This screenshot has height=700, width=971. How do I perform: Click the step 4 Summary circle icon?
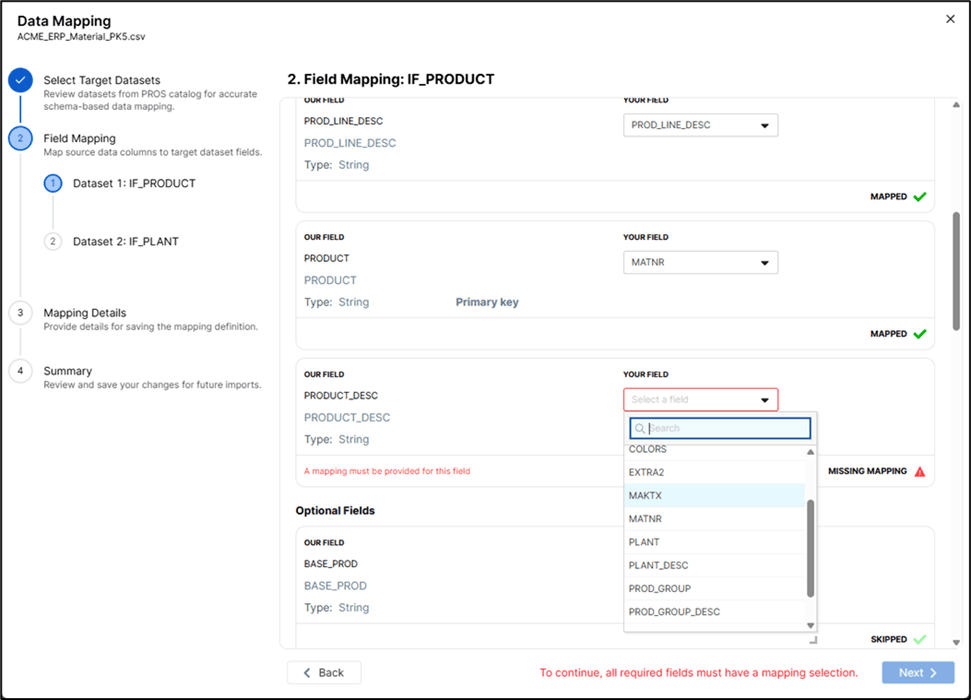click(20, 371)
